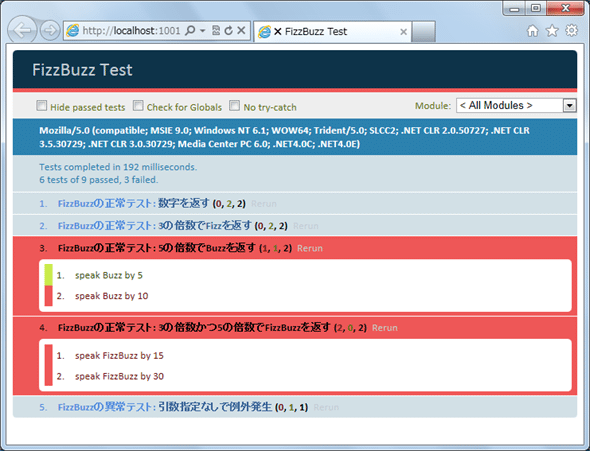Select assertion 'speak Buzz by 10'
Screen dimensions: 590x451
coord(111,296)
